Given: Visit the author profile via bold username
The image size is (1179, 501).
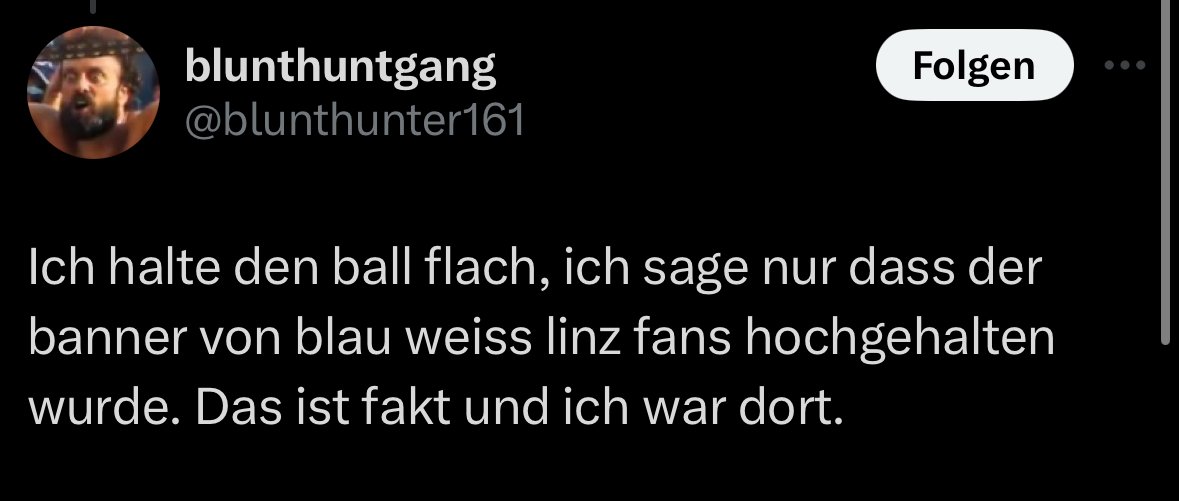Looking at the screenshot, I should [340, 67].
